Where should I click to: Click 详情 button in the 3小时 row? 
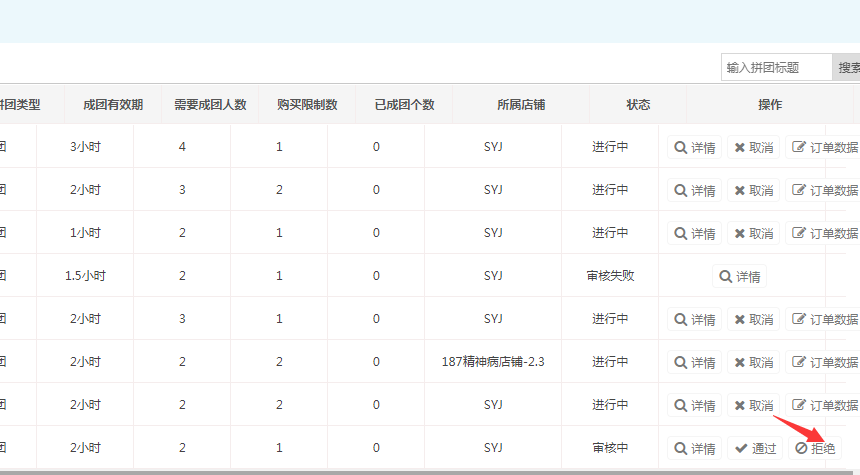click(695, 148)
